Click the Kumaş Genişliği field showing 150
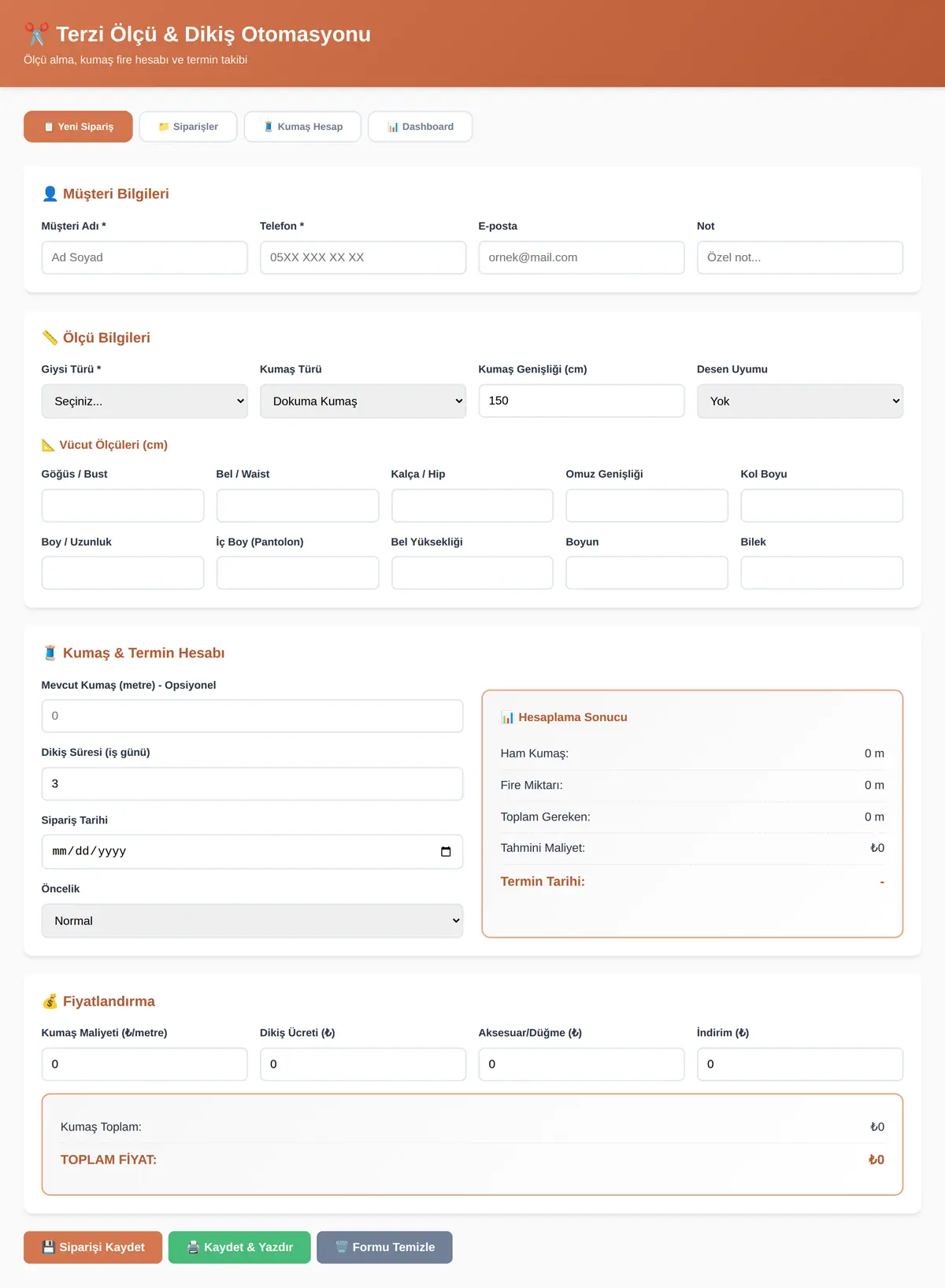Screen dimensions: 945x1288 (582, 401)
